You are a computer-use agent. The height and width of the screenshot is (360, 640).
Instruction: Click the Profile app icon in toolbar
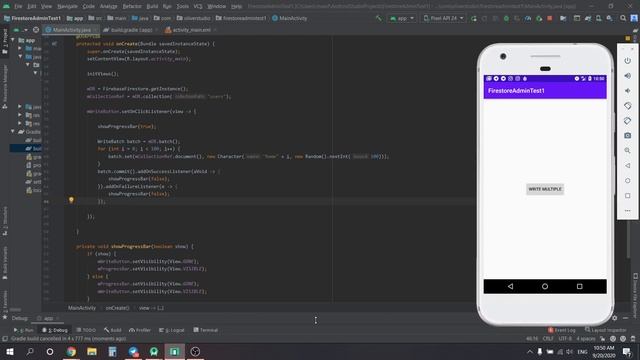click(x=528, y=18)
